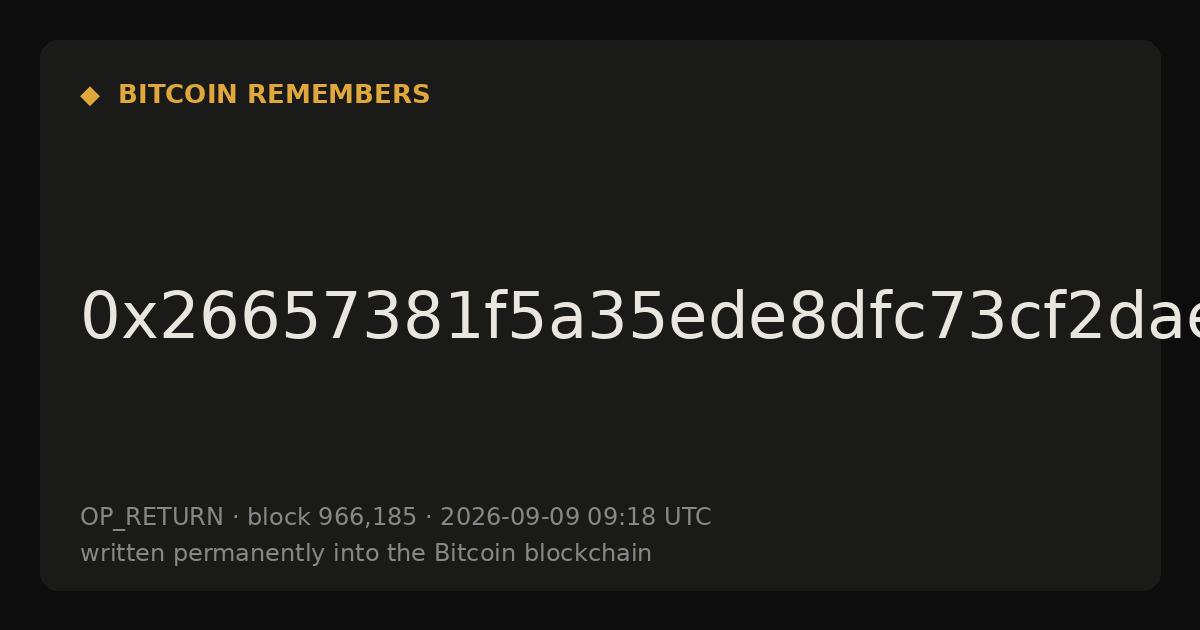Viewport: 1200px width, 630px height.
Task: Select the BITCOIN REMEMBERS heading
Action: click(x=274, y=95)
